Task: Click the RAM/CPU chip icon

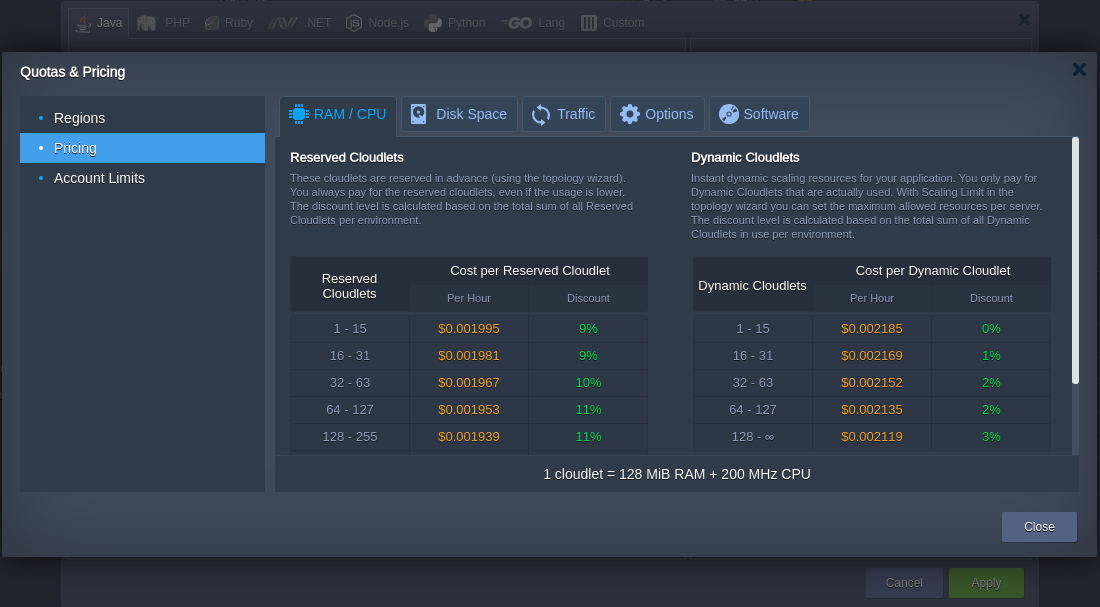Action: [299, 113]
